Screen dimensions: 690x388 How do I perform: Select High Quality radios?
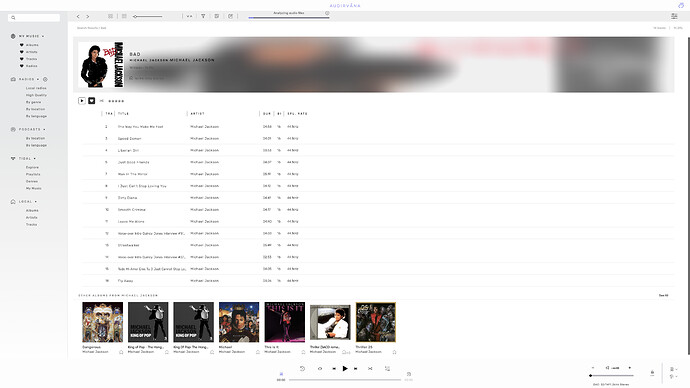tap(36, 95)
